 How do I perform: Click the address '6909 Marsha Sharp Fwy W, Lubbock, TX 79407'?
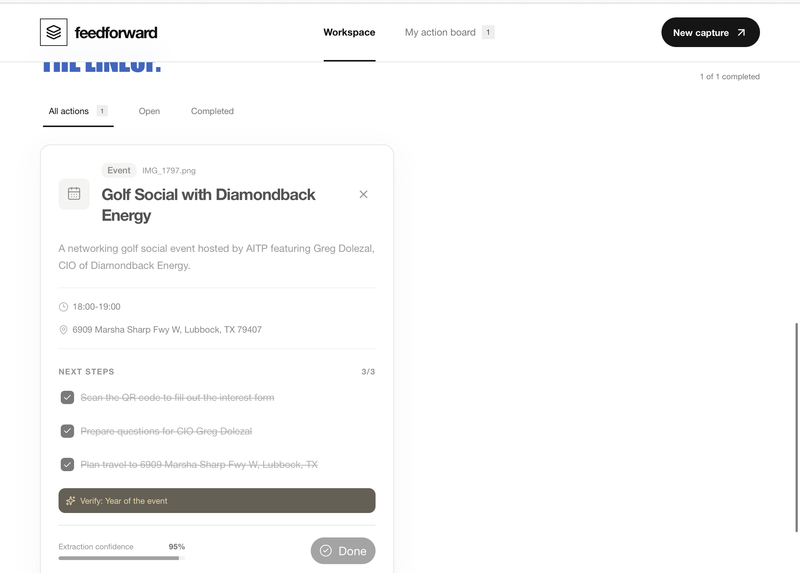[167, 330]
